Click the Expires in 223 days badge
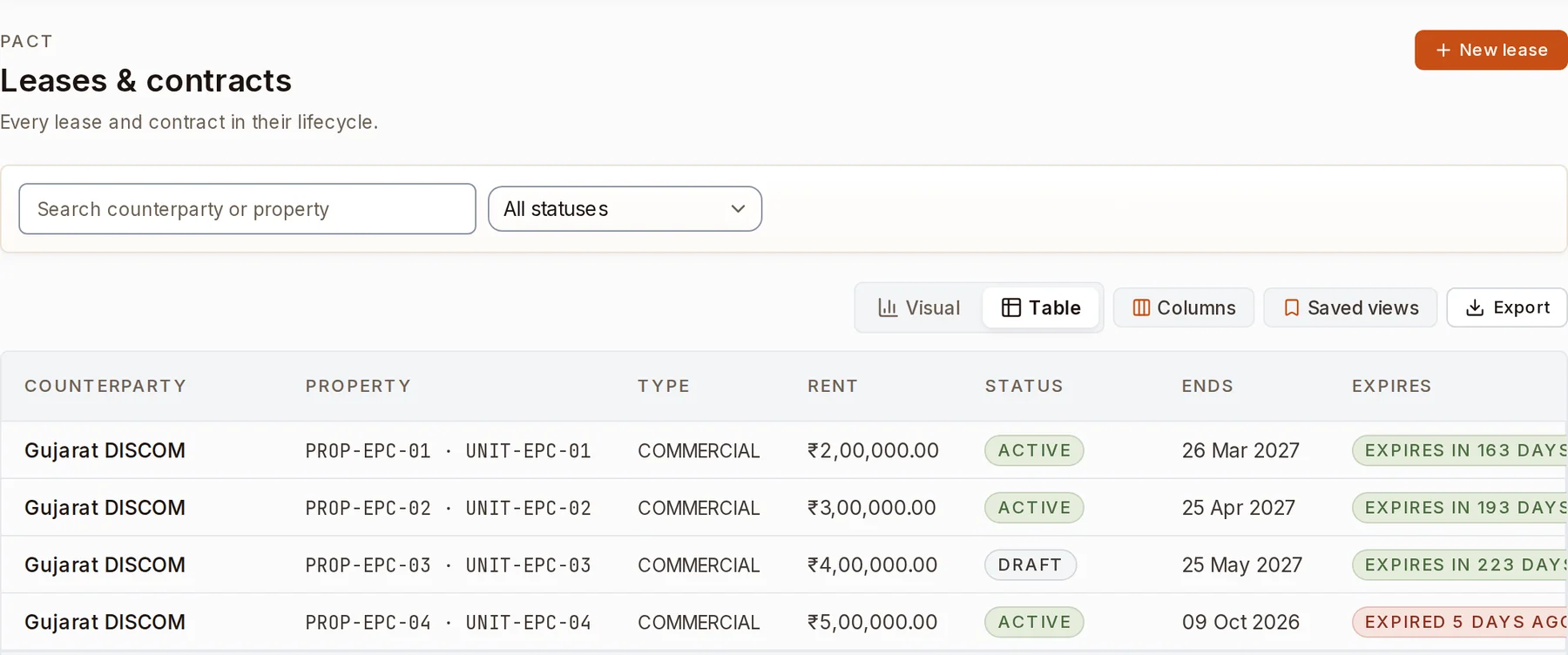 [x=1460, y=565]
